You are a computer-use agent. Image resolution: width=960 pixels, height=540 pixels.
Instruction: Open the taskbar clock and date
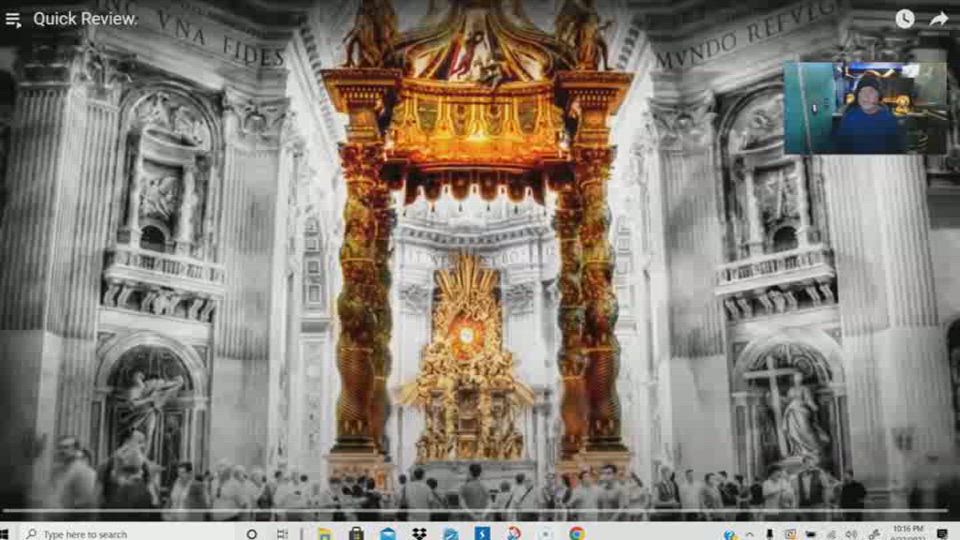click(907, 531)
